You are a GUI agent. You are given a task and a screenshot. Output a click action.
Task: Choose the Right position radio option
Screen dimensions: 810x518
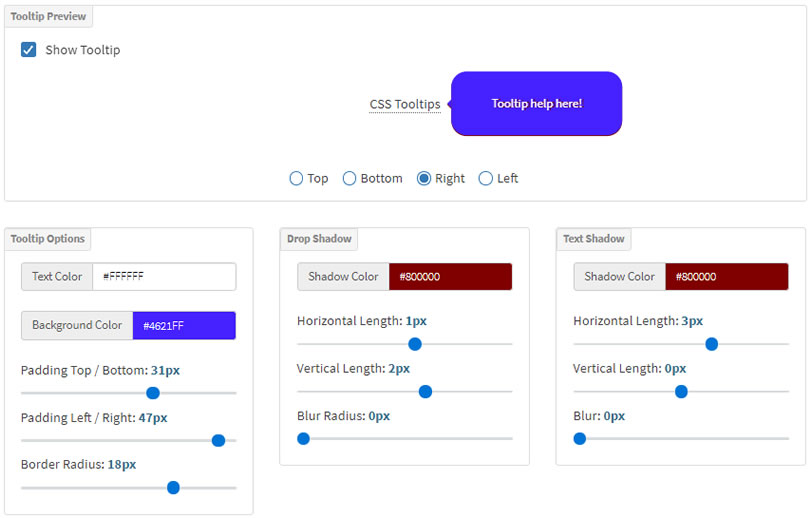424,179
